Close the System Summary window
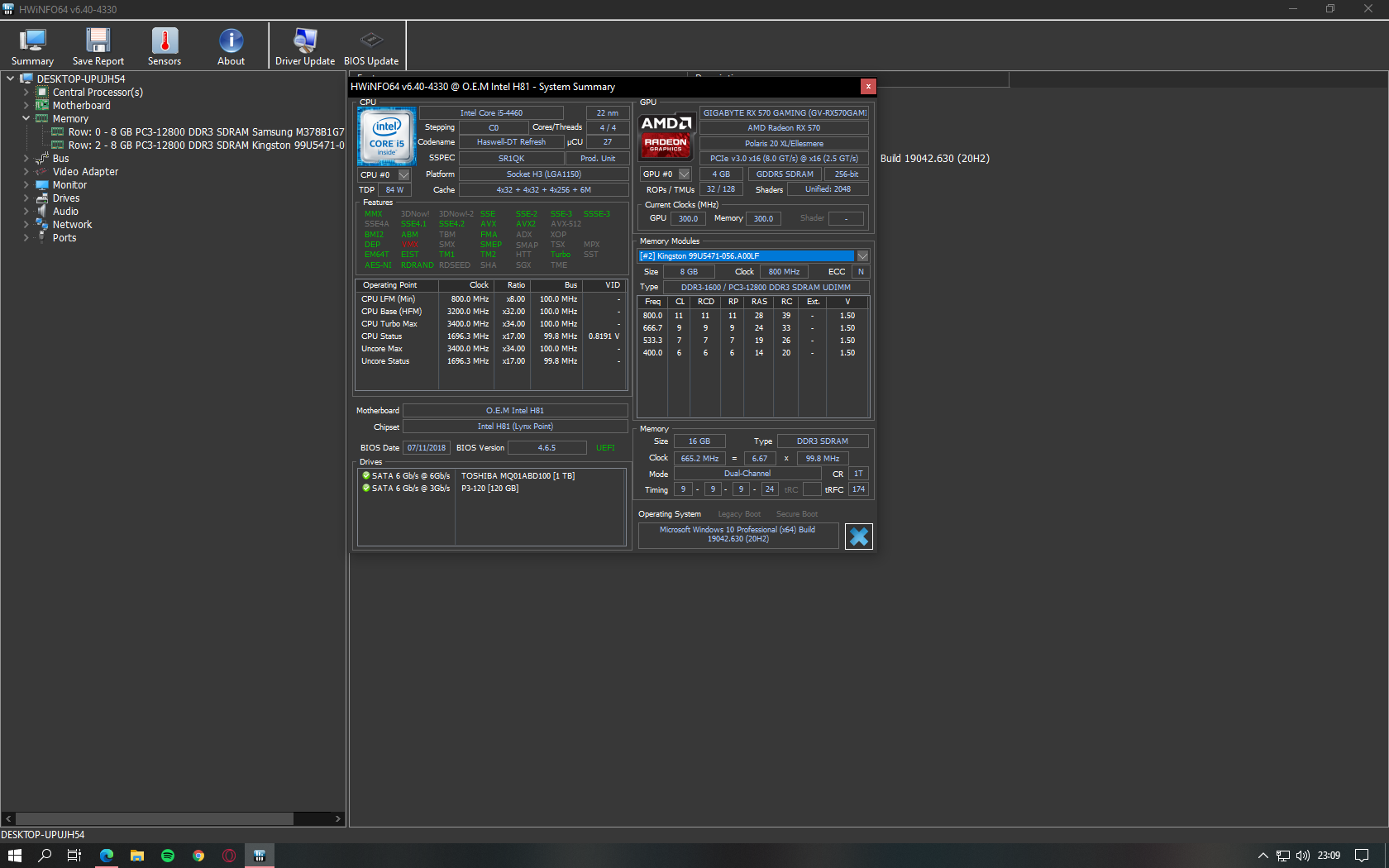 pos(868,86)
